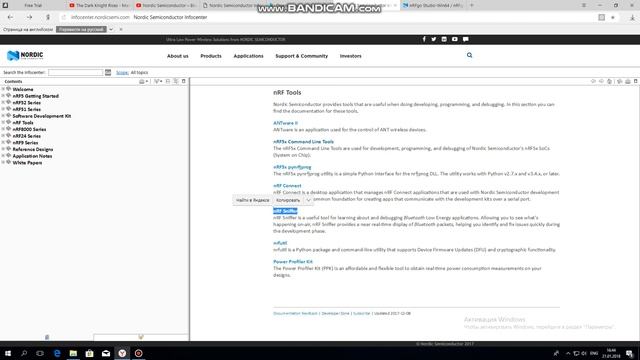Viewport: 640px width, 360px height.
Task: Open the nRF5x pynrfjprog link
Action: [292, 167]
